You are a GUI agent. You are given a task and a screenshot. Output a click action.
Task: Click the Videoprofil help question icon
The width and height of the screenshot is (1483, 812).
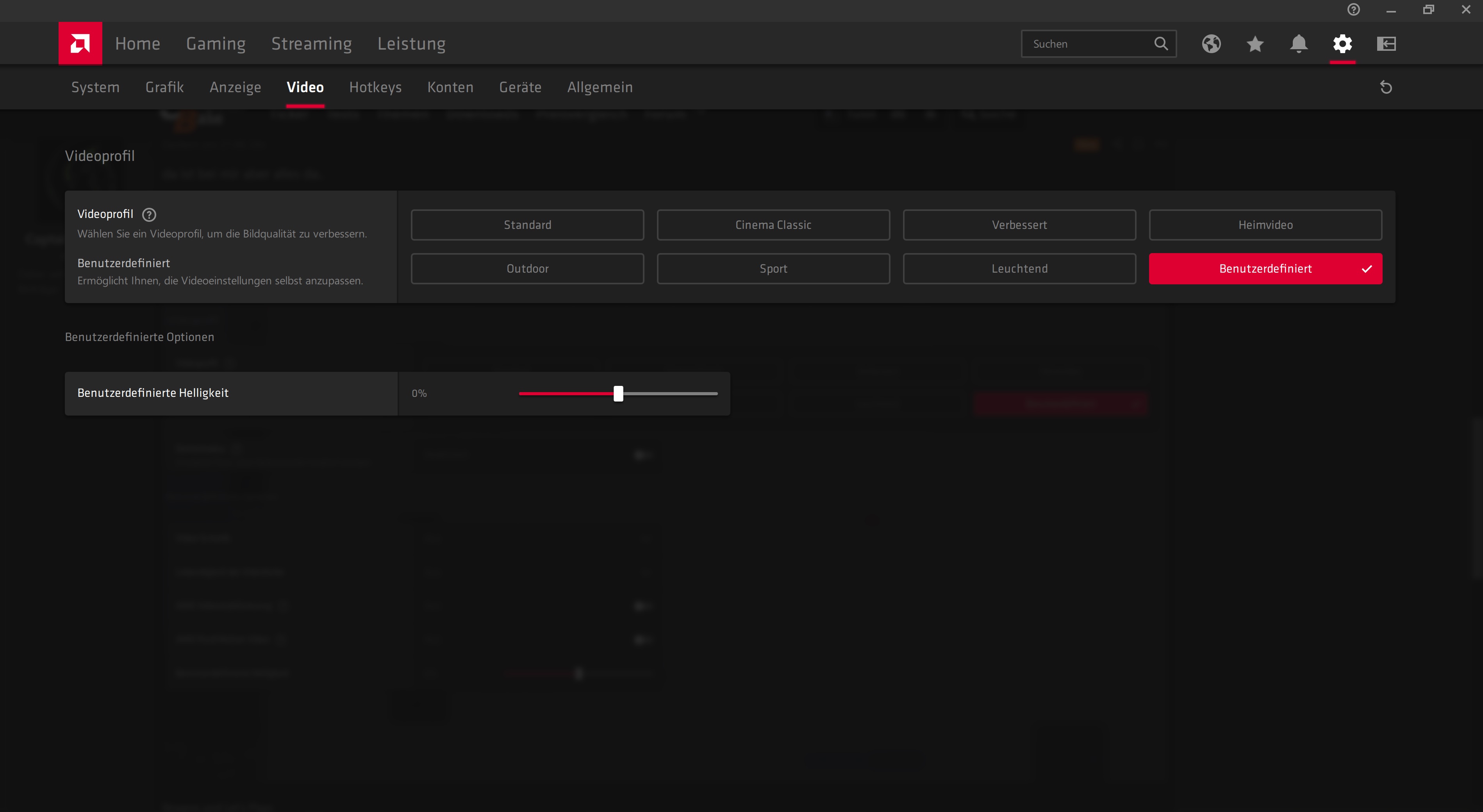(x=149, y=215)
